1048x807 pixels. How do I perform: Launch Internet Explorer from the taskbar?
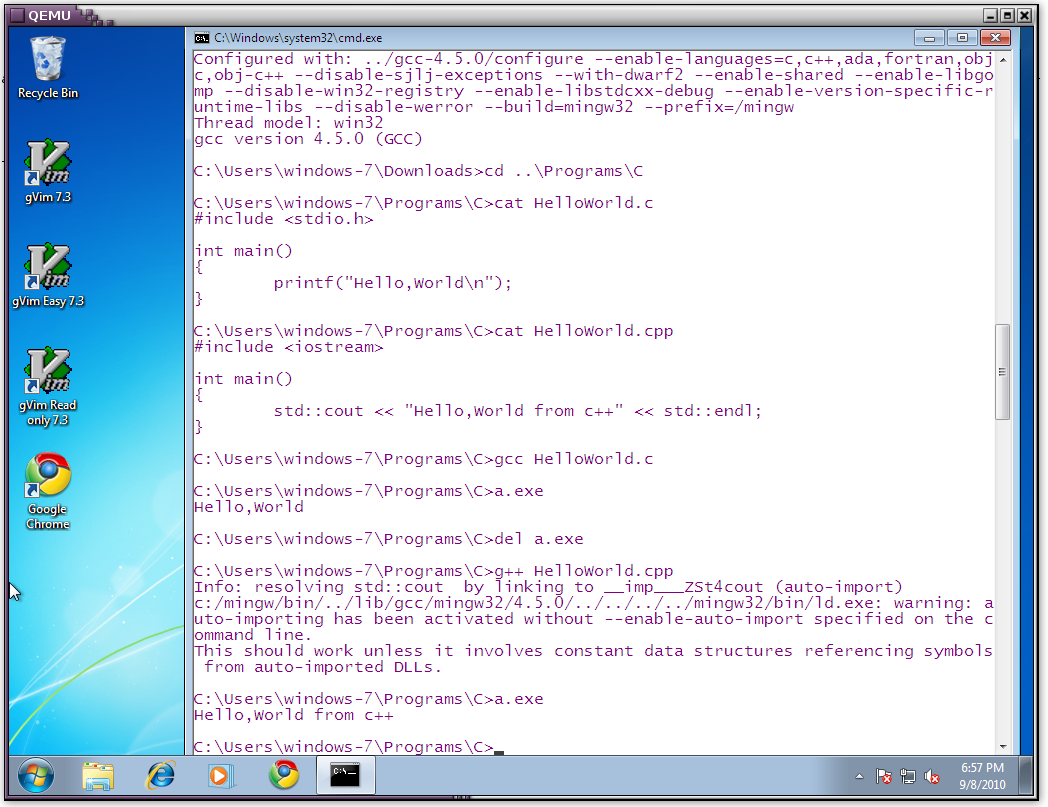tap(160, 775)
